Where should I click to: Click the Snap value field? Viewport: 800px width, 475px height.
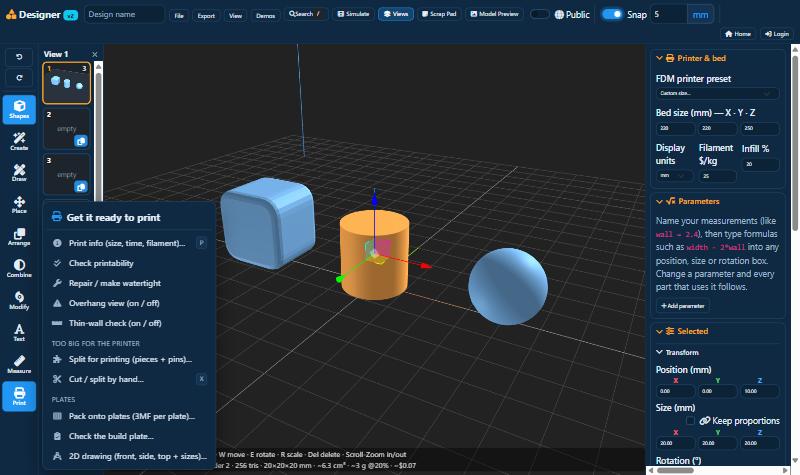pos(669,14)
